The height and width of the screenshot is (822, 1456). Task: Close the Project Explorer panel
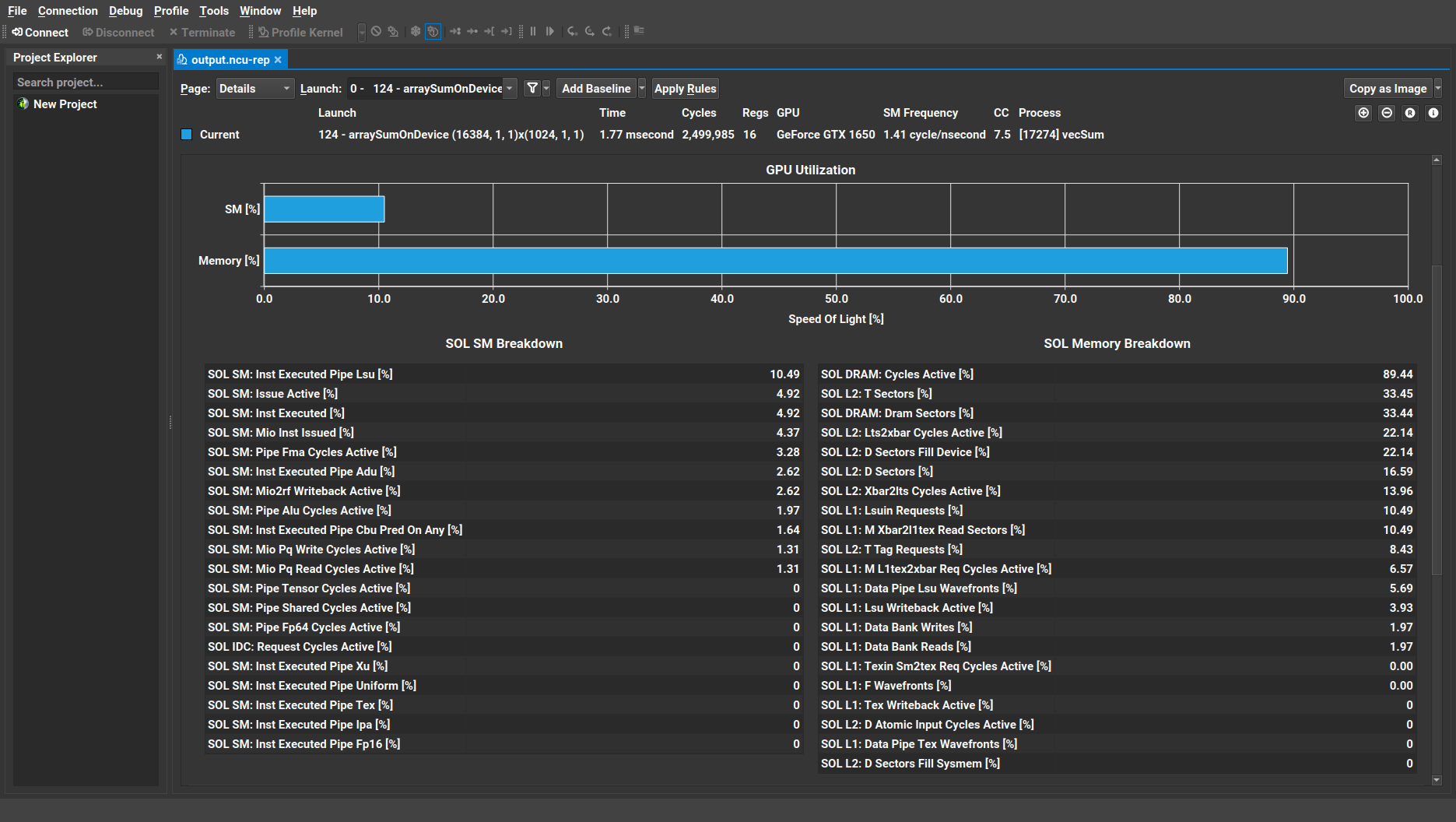click(x=159, y=57)
